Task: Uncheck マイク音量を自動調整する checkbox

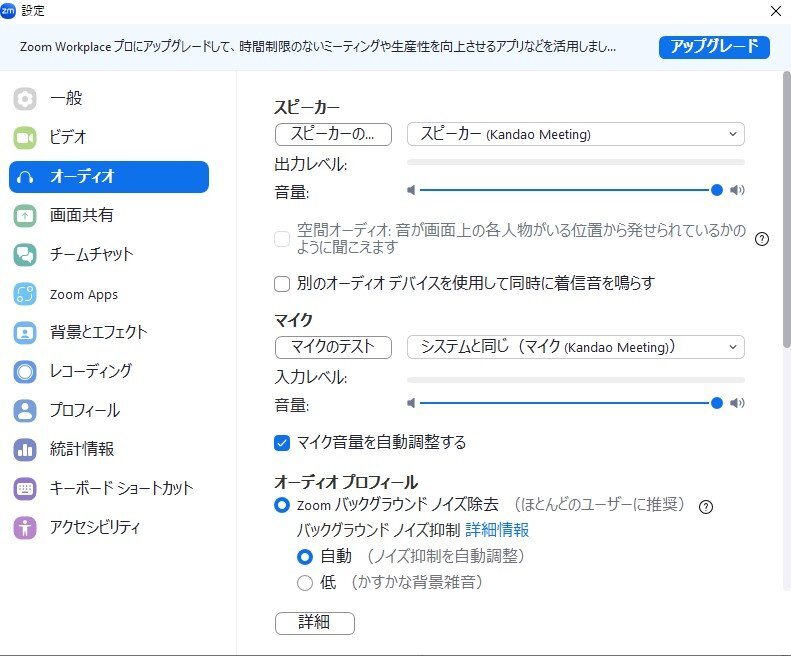Action: 282,443
